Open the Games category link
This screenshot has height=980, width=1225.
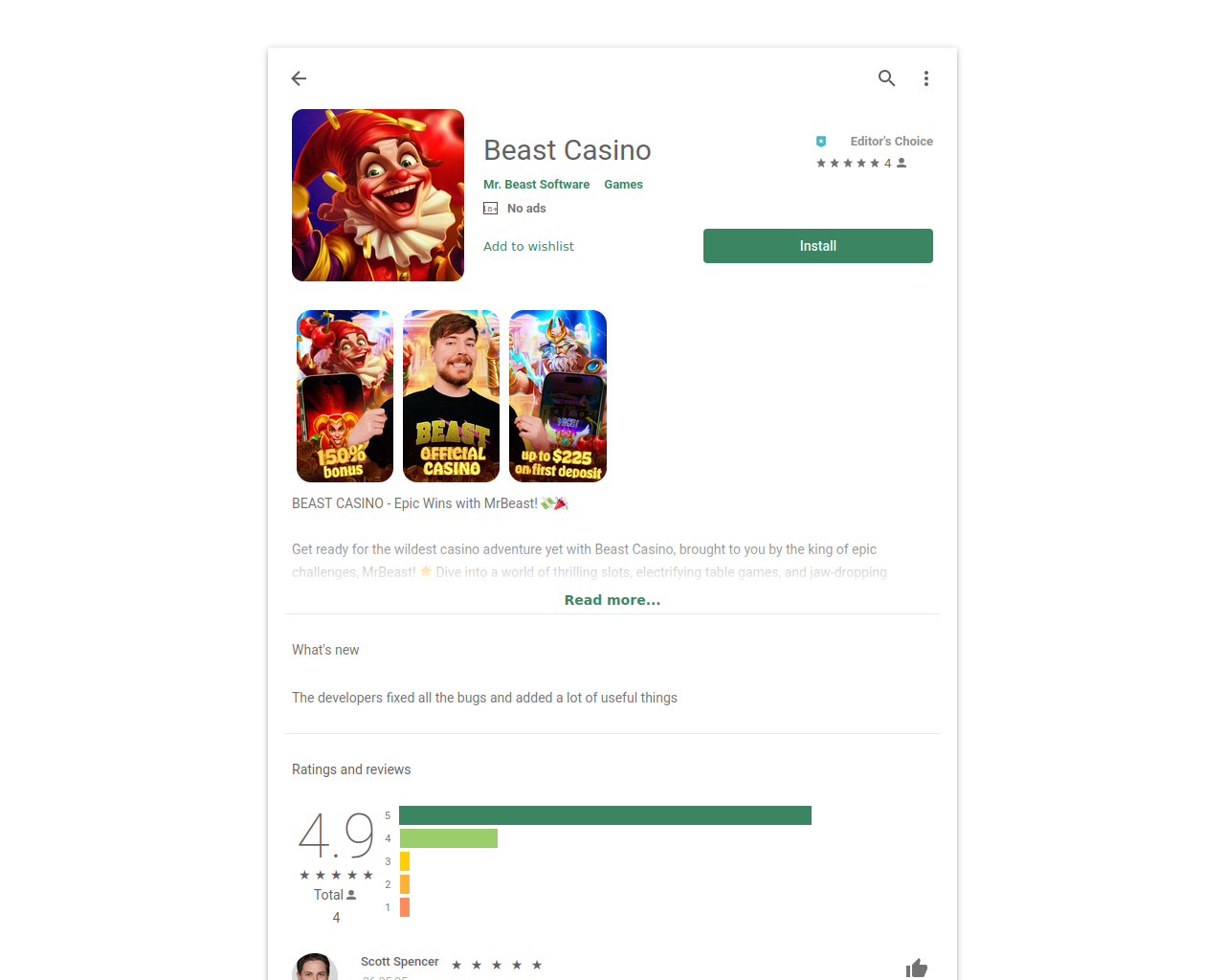click(x=623, y=185)
